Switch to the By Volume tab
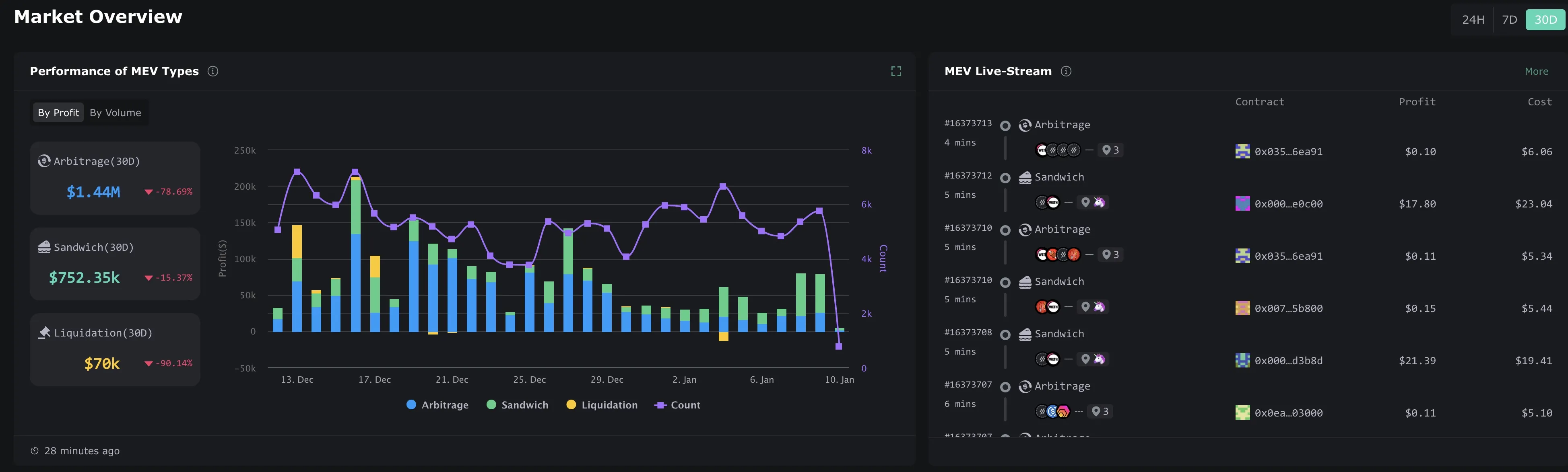Viewport: 1568px width, 472px height. (116, 113)
